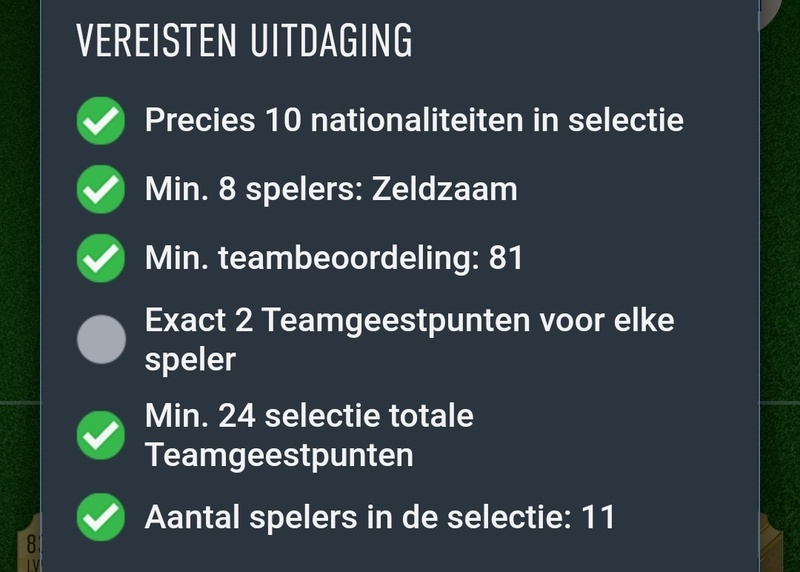Click the green checkmark for 'Aantal spelers in de selectie'

(101, 517)
